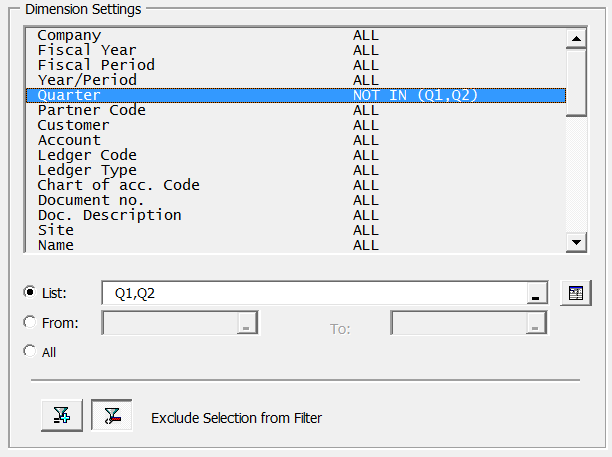
Task: Click the List input field containing Q1,Q2
Action: click(x=313, y=293)
